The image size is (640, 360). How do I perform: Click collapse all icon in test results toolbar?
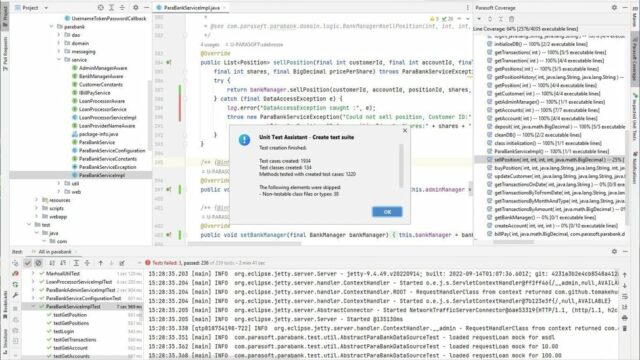[87, 263]
